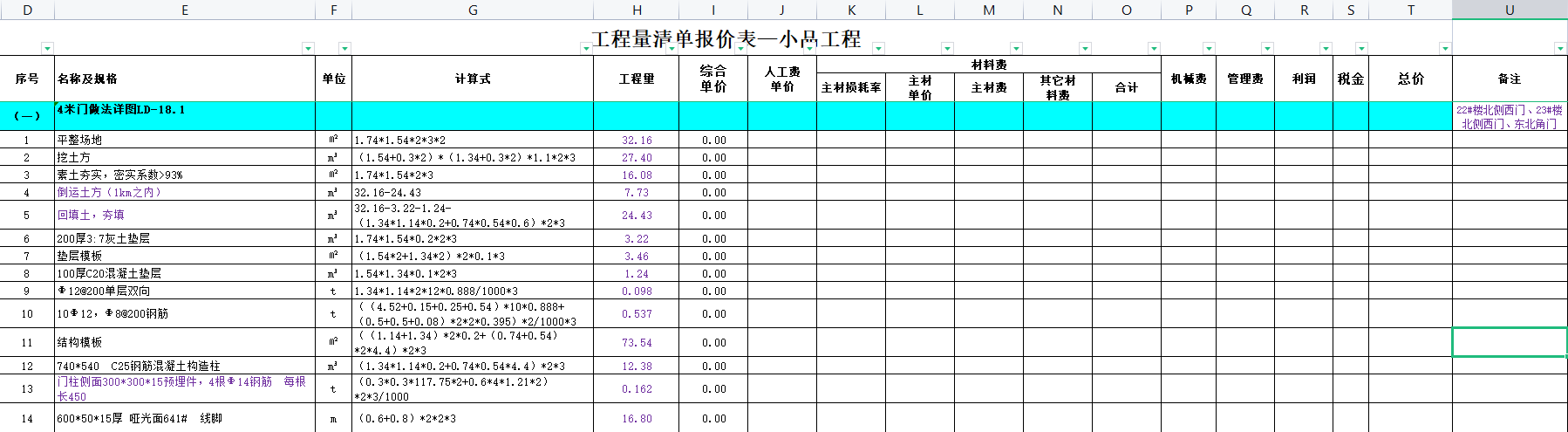
Task: Select the 600*50*15厚 哑光面641# 线脚 cell
Action: (185, 418)
